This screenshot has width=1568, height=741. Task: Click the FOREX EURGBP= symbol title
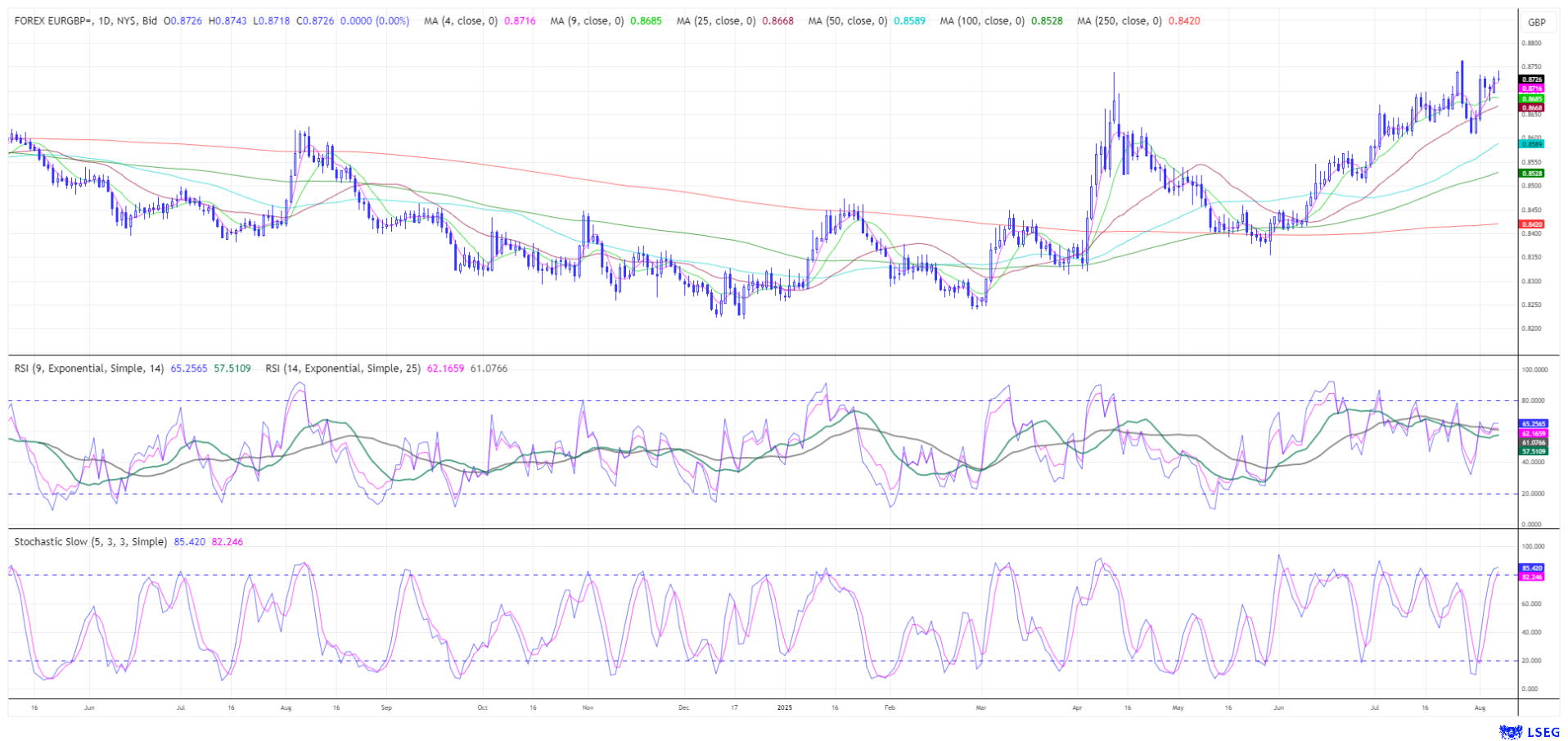pyautogui.click(x=86, y=21)
